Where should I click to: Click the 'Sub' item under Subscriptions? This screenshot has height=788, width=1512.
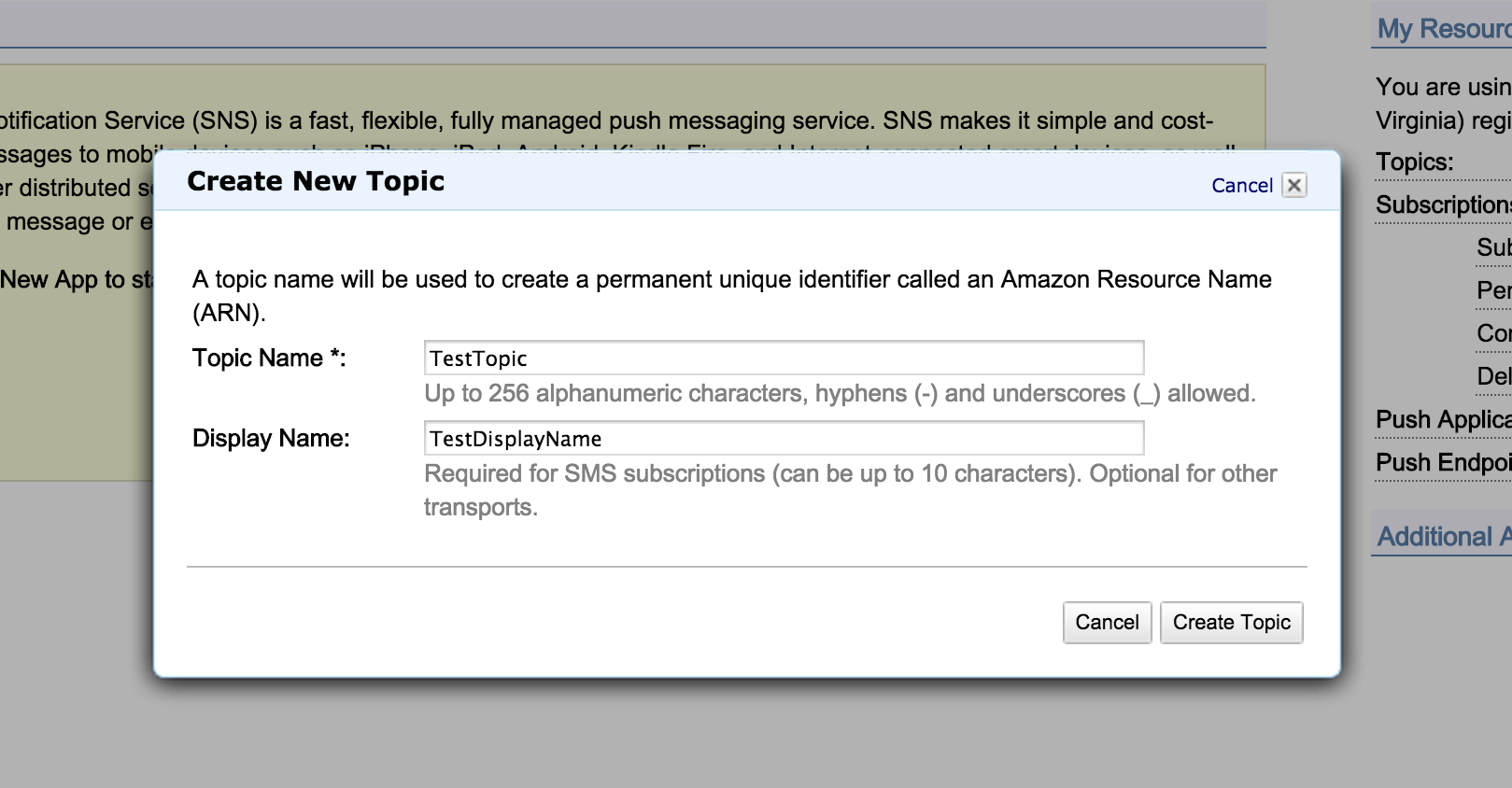pyautogui.click(x=1492, y=247)
